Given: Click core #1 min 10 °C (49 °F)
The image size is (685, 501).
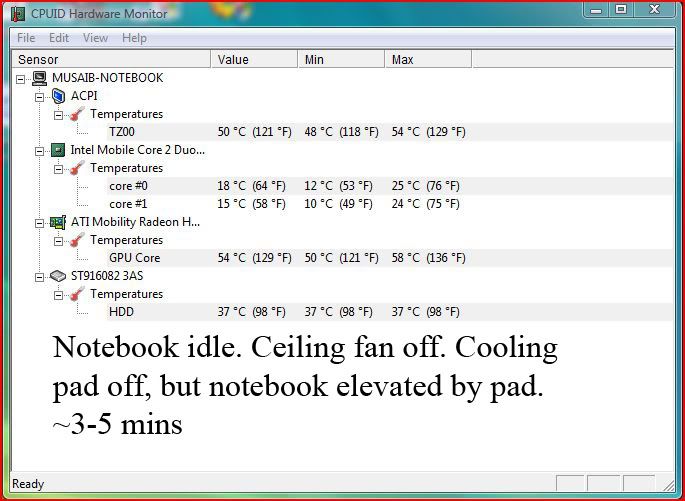Looking at the screenshot, I should tap(339, 204).
